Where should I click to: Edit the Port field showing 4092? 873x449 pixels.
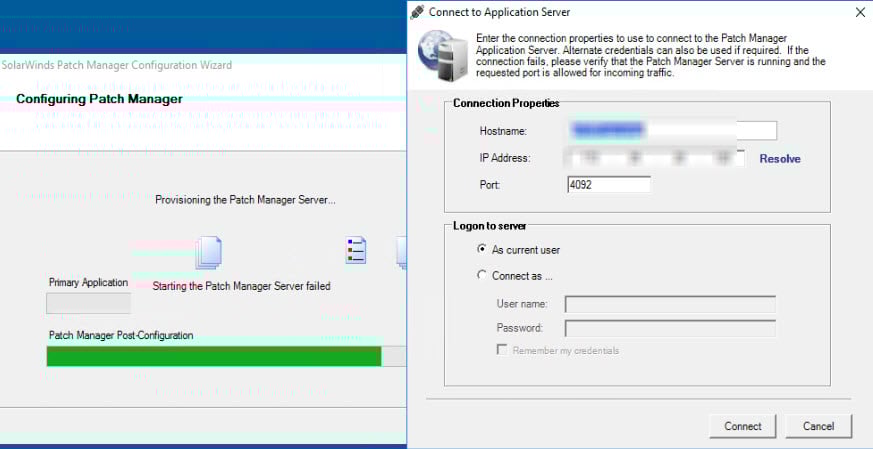609,184
